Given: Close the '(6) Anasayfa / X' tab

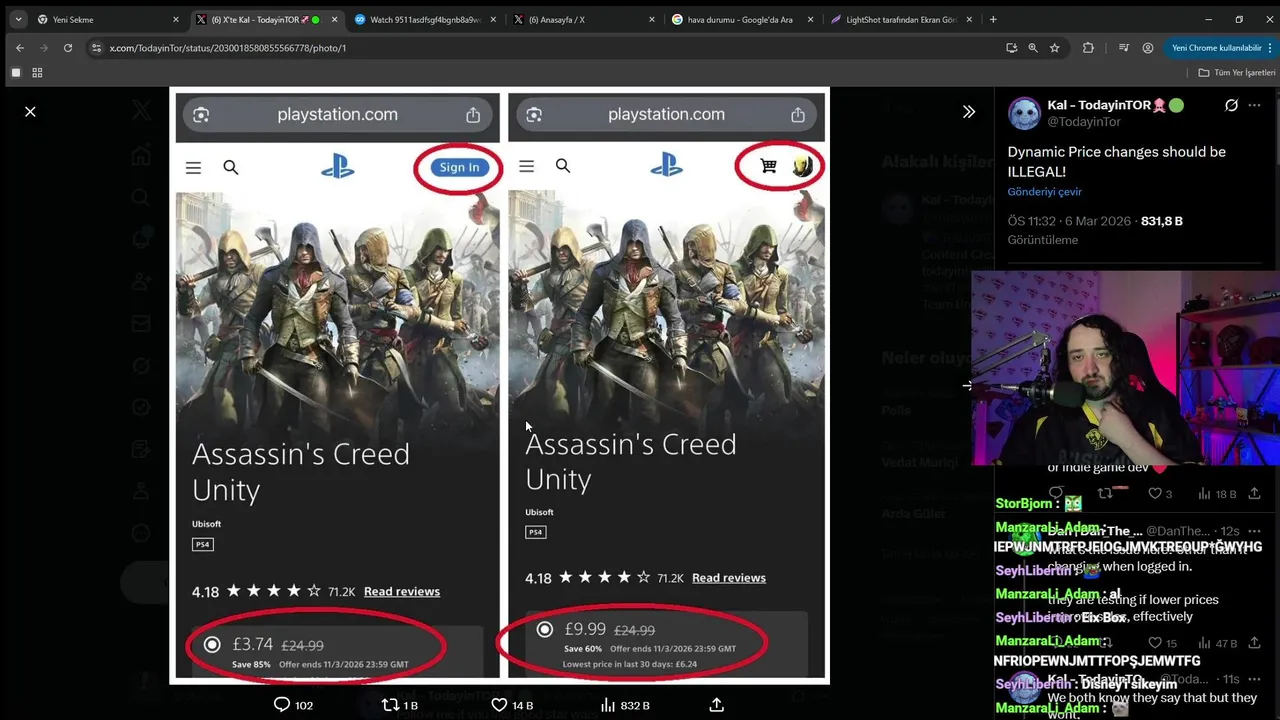Looking at the screenshot, I should [x=652, y=19].
